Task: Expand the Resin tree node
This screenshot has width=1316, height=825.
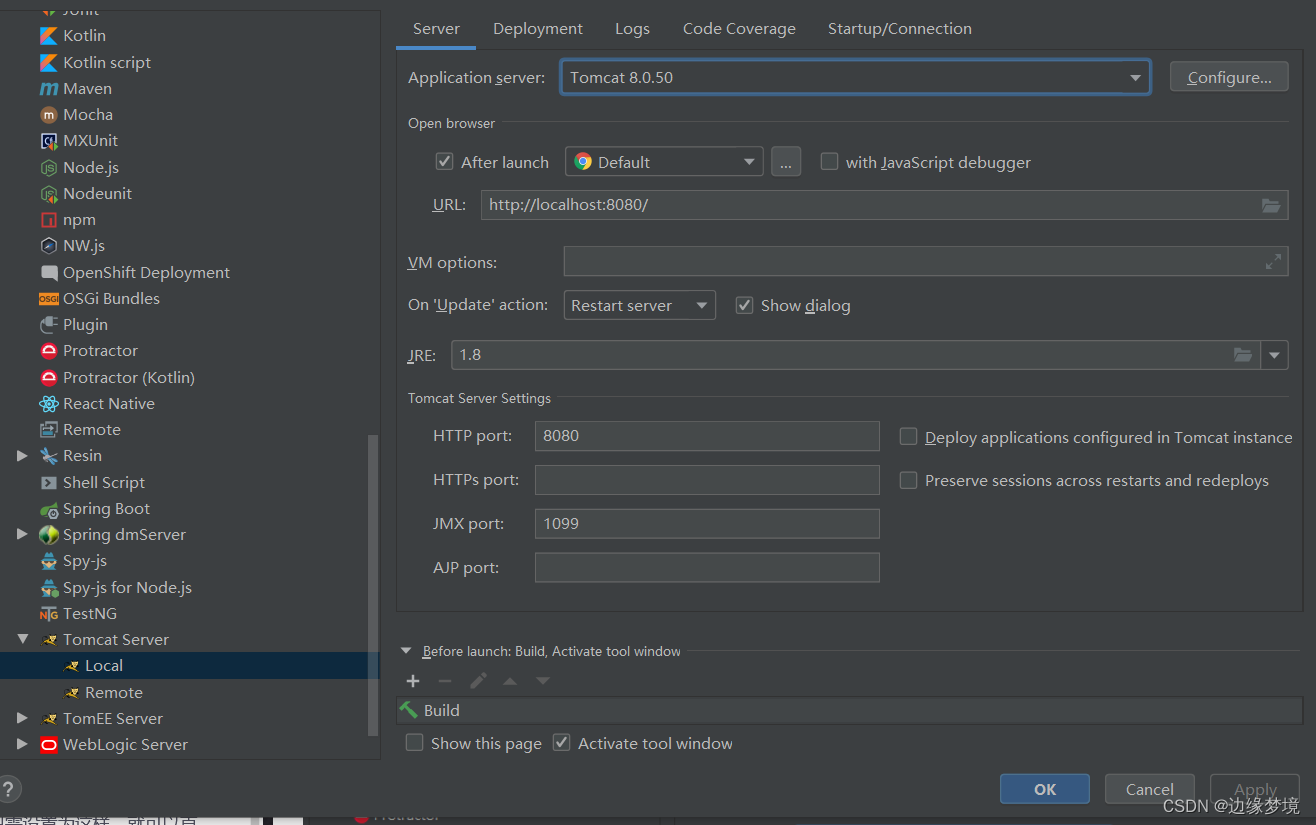Action: coord(22,456)
